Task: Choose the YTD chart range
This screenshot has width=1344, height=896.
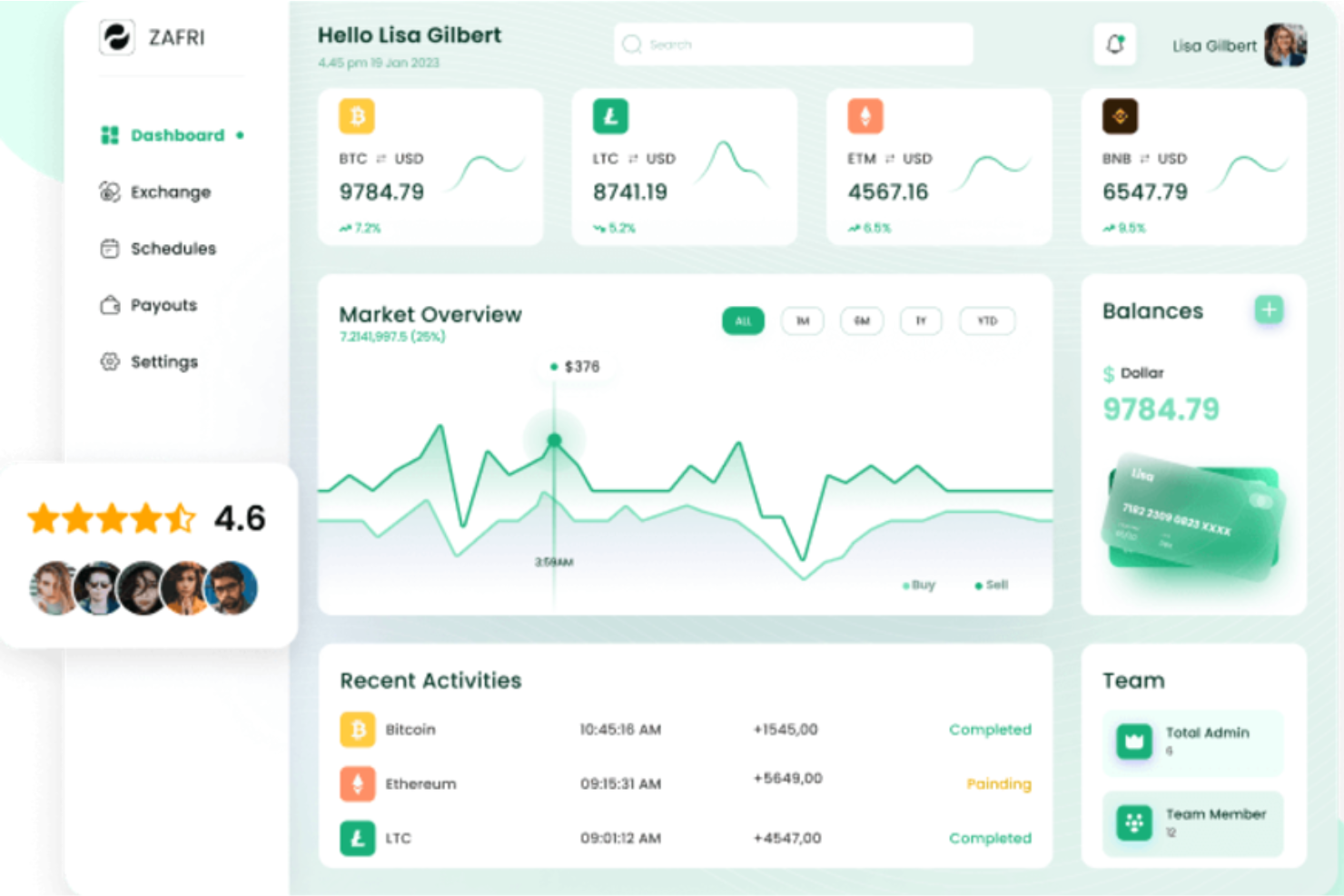Action: click(x=987, y=320)
